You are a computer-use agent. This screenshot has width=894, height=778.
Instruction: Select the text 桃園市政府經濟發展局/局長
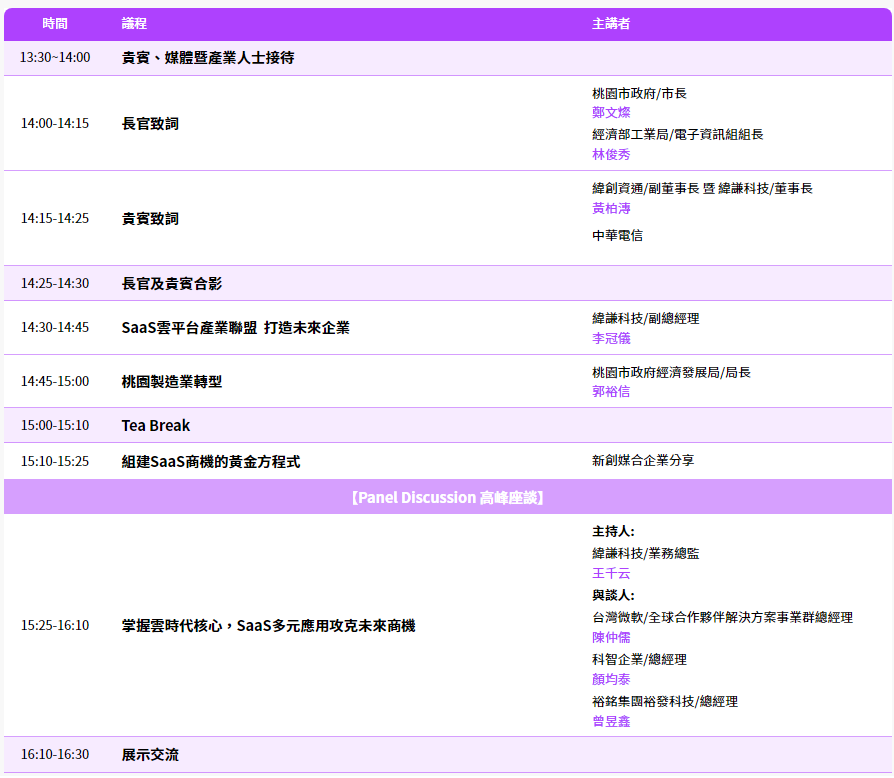[671, 373]
